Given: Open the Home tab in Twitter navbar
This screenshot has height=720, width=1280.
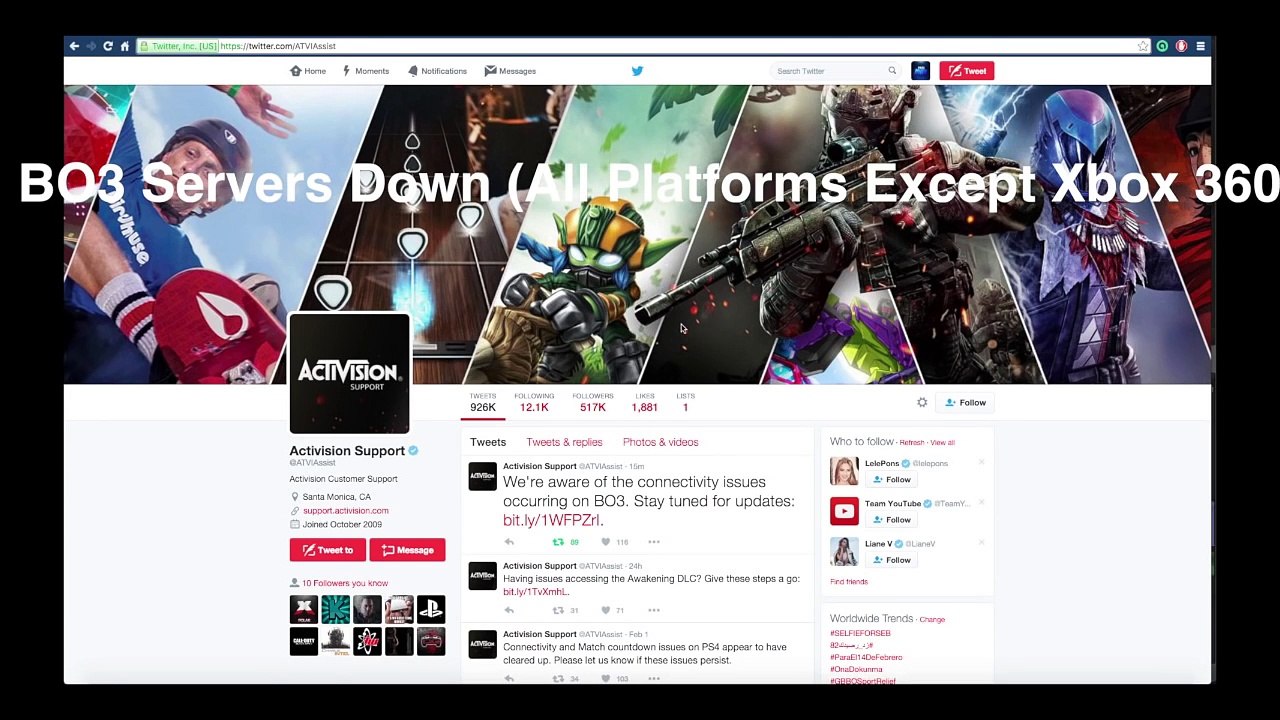Looking at the screenshot, I should (308, 71).
